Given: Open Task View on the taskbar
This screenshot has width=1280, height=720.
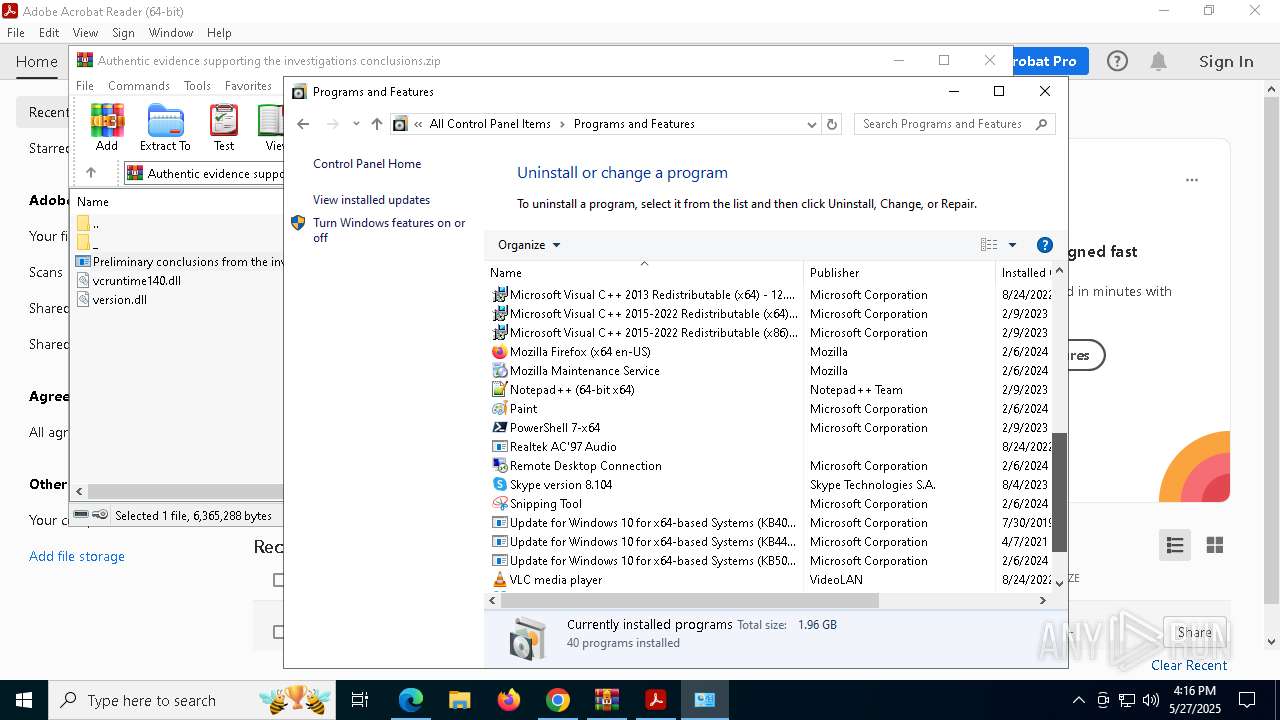Looking at the screenshot, I should tap(360, 700).
